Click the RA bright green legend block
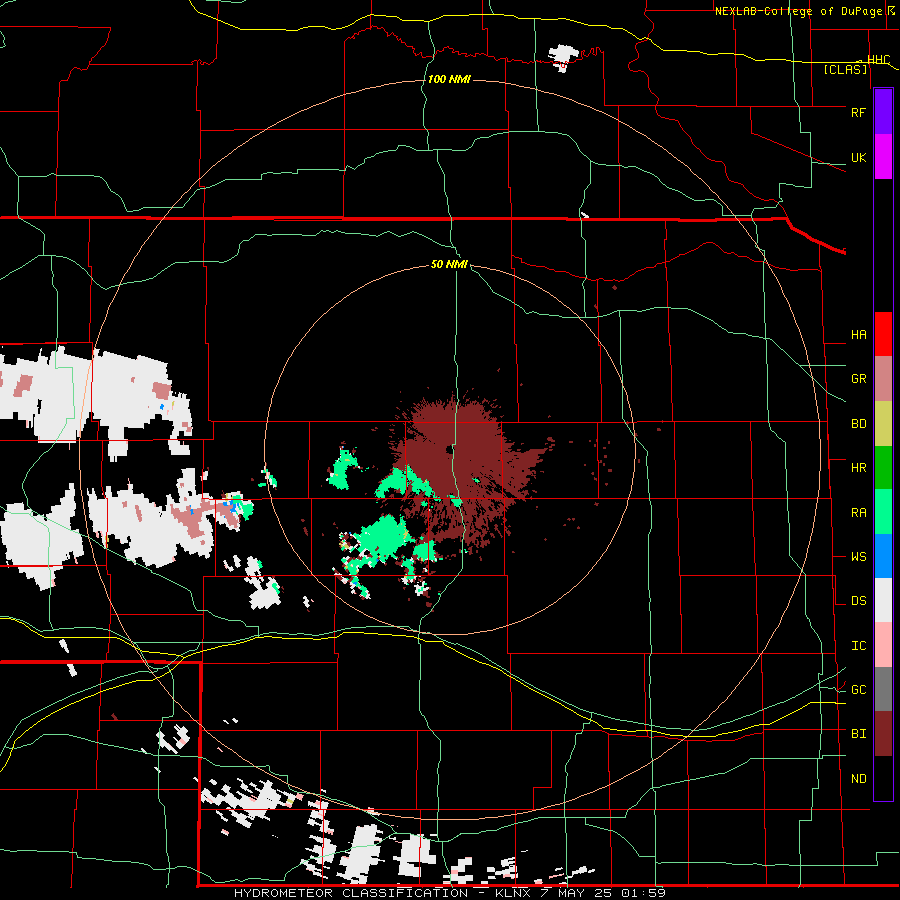The width and height of the screenshot is (900, 900). click(883, 512)
